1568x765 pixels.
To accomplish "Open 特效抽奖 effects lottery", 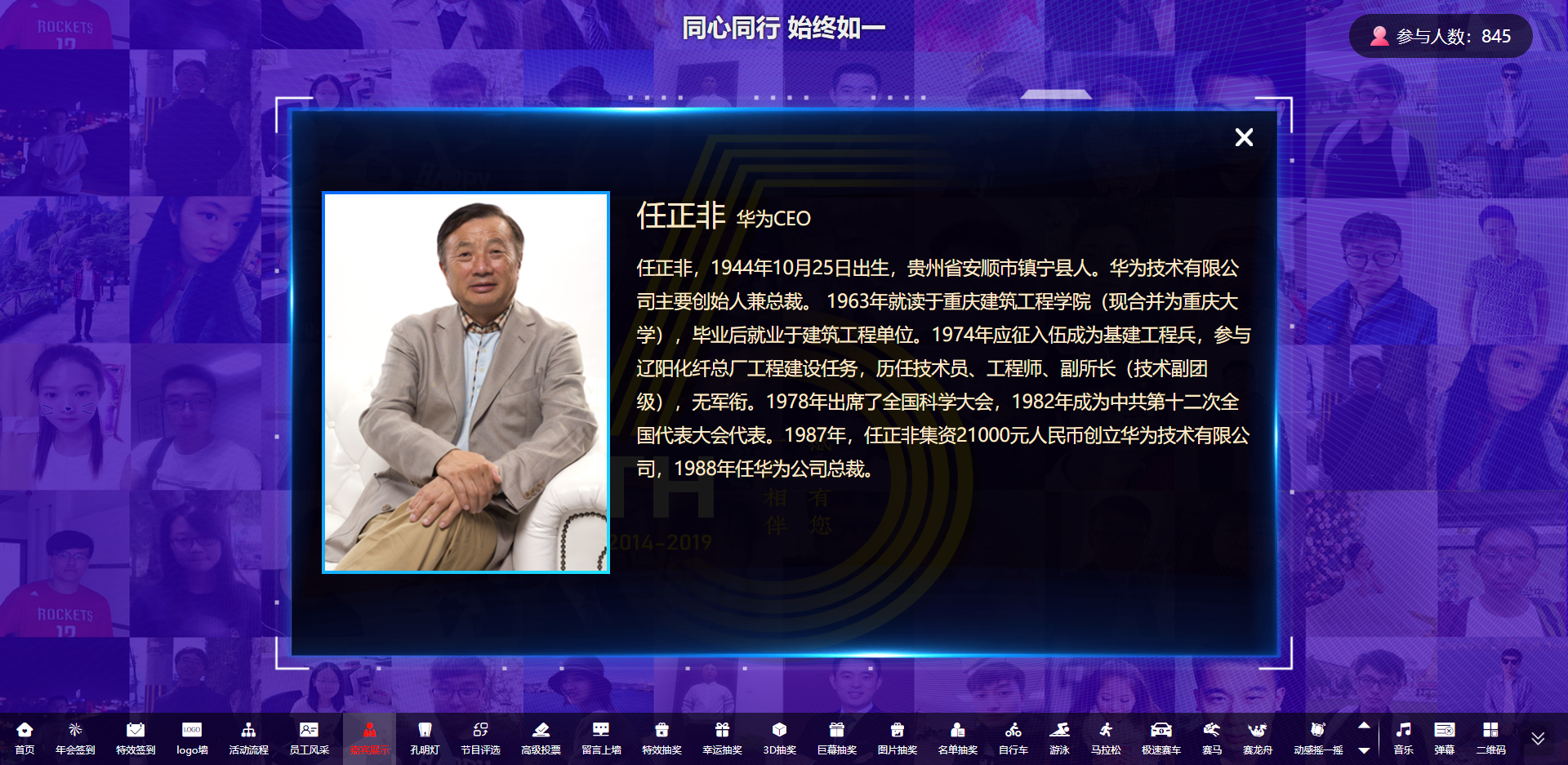I will click(x=661, y=738).
